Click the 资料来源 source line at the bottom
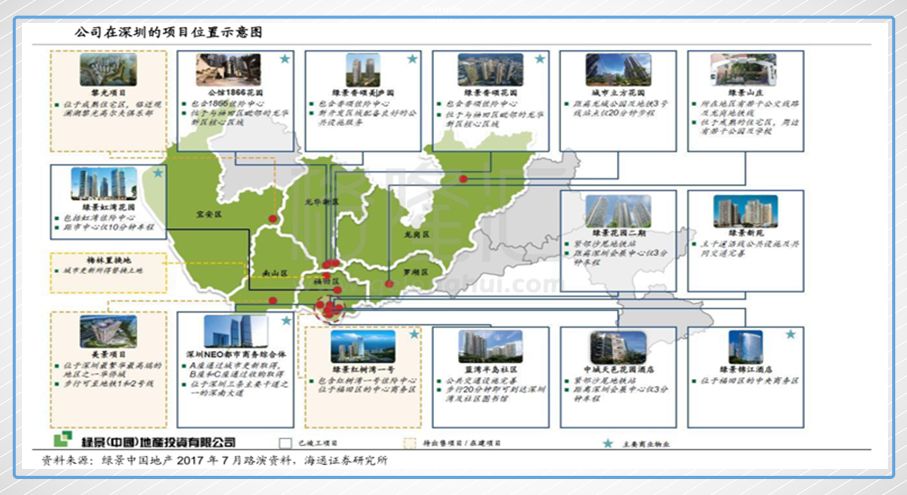 [215, 460]
